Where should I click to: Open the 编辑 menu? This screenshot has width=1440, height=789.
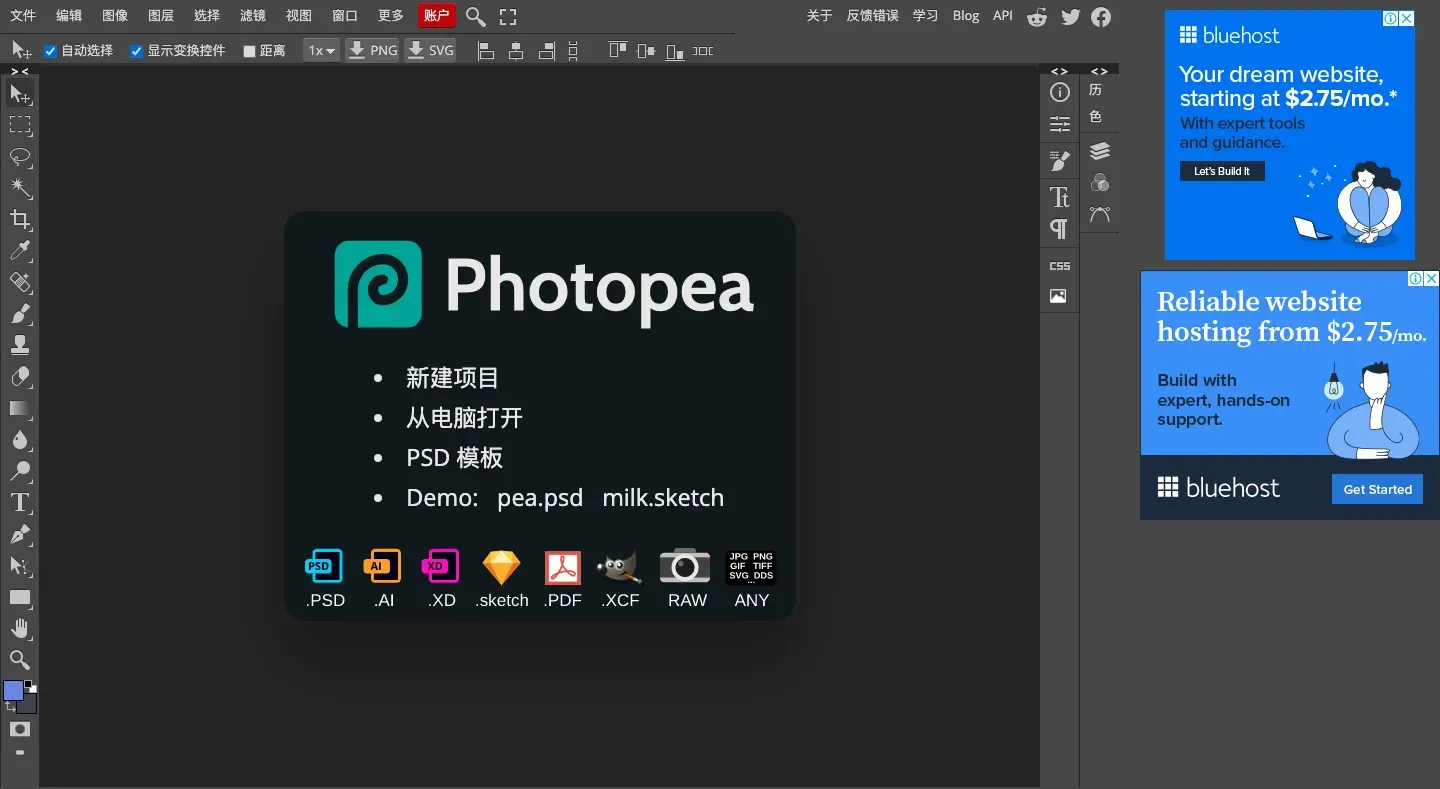click(x=69, y=16)
